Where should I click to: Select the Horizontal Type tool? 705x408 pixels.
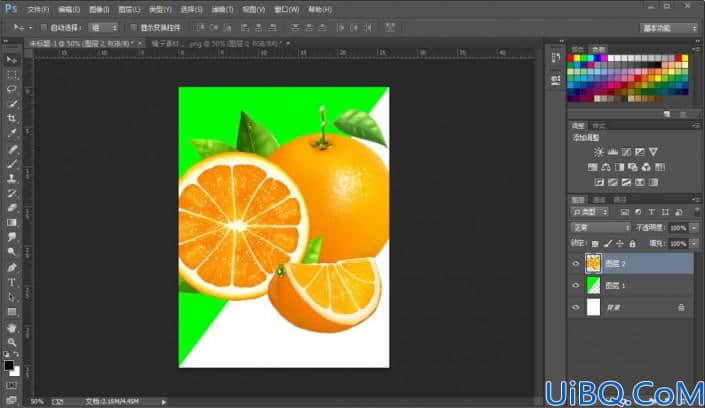pos(12,282)
